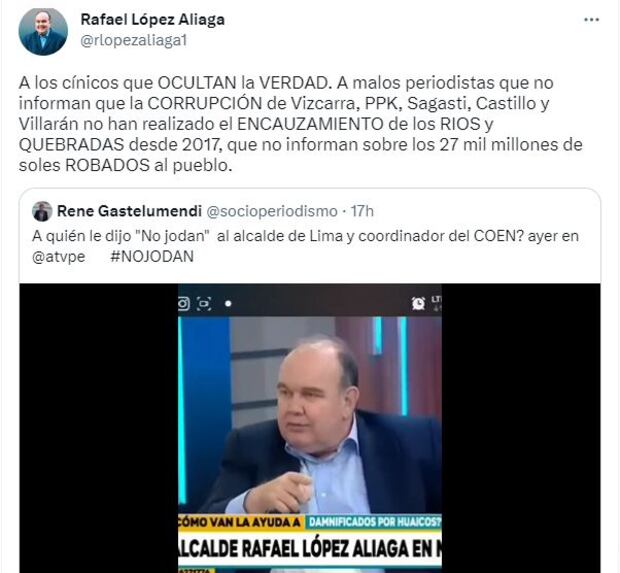Click the alarm clock icon in video
Screen dimensions: 620x573
(418, 303)
